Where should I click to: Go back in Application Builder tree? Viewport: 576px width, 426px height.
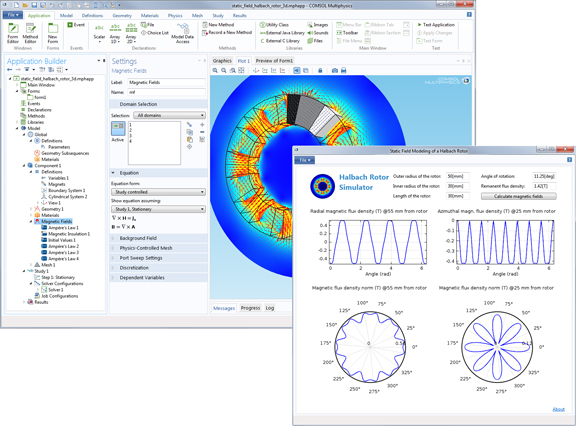click(10, 69)
